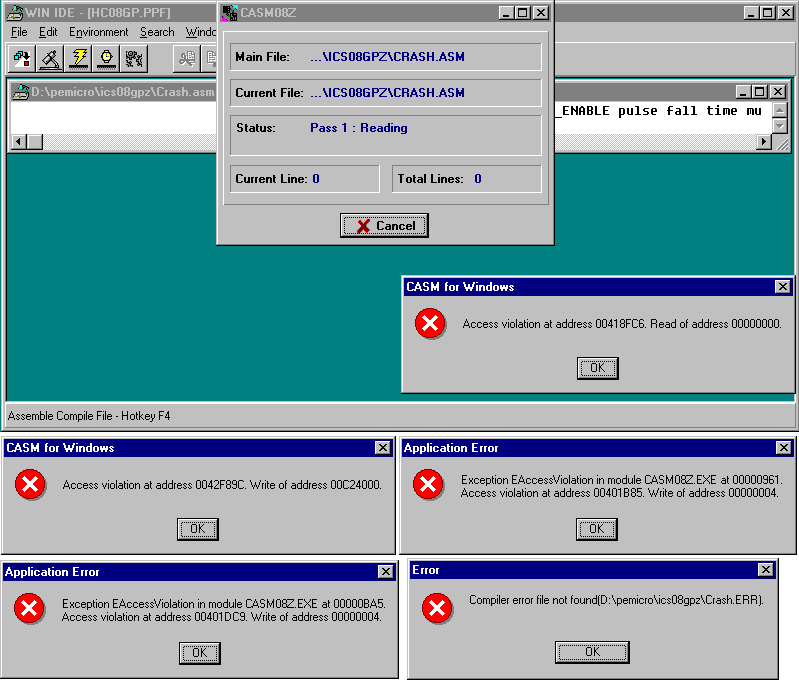This screenshot has width=799, height=695.
Task: Cancel the CASM08Z assembly process
Action: pyautogui.click(x=384, y=226)
